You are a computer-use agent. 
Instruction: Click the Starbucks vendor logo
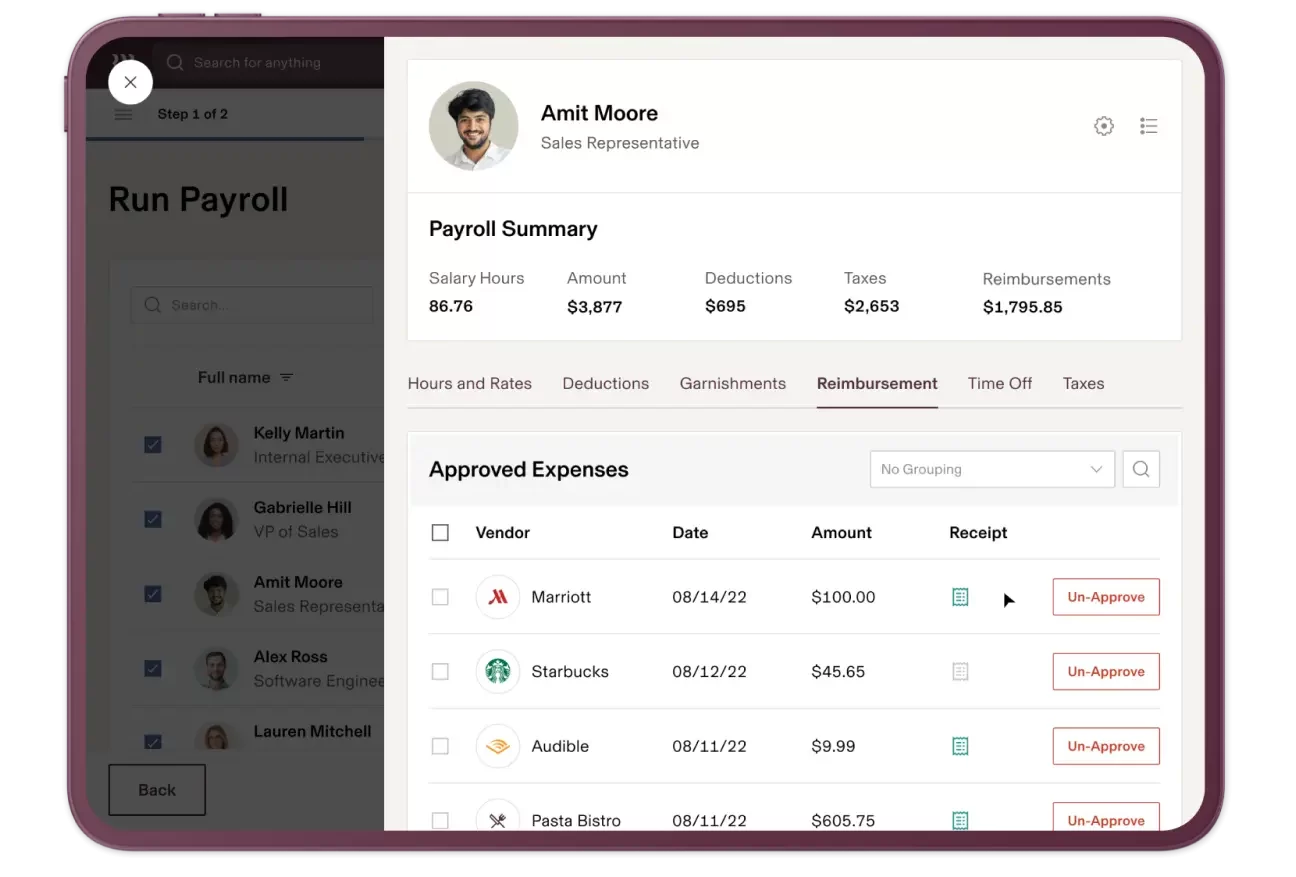[497, 671]
